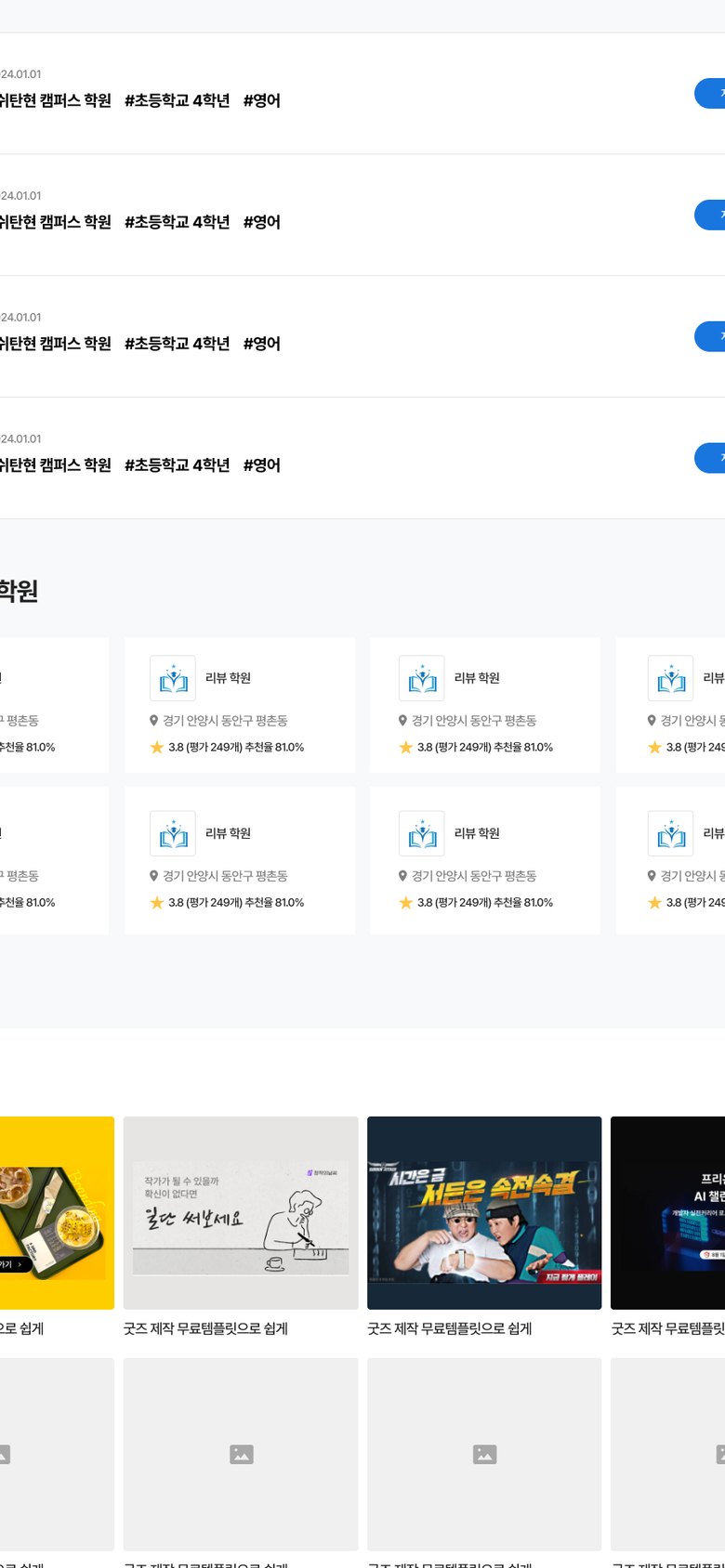Viewport: 725px width, 1568px height.
Task: Click '경기 안양시 동안구 평촌동' address in top-row third card
Action: (475, 721)
